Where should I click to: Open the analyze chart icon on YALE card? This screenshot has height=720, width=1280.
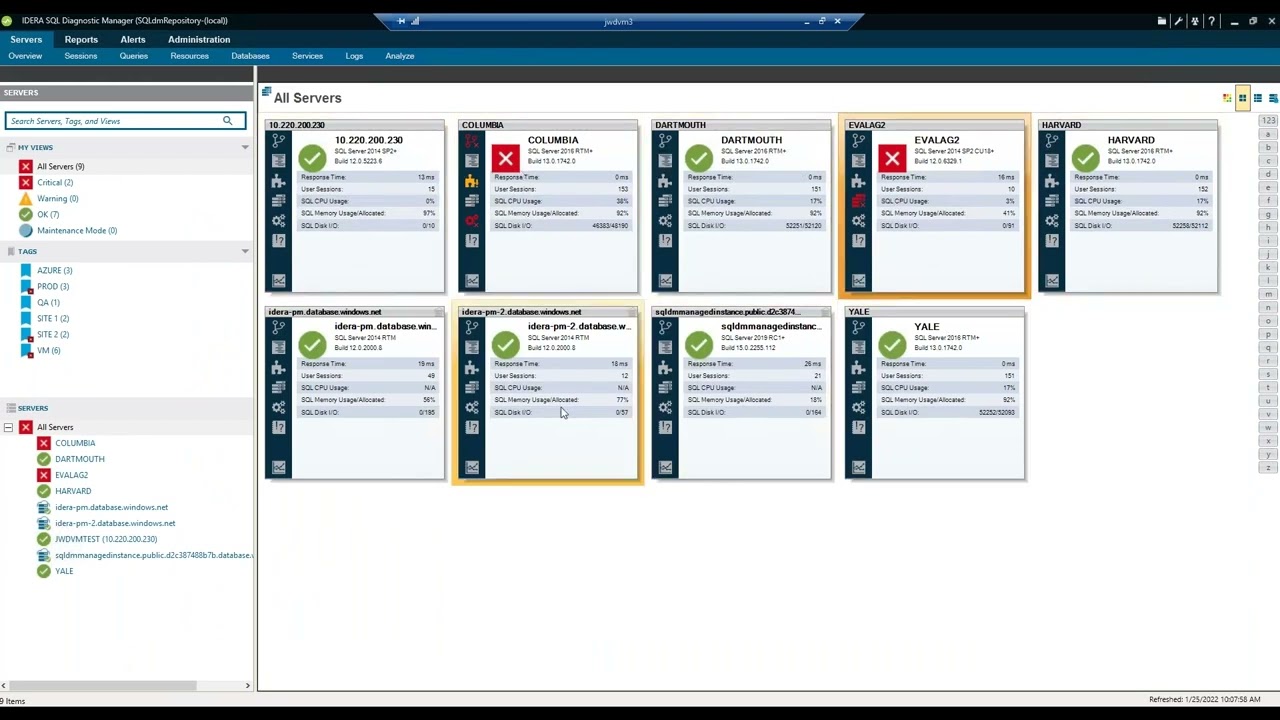coord(857,467)
